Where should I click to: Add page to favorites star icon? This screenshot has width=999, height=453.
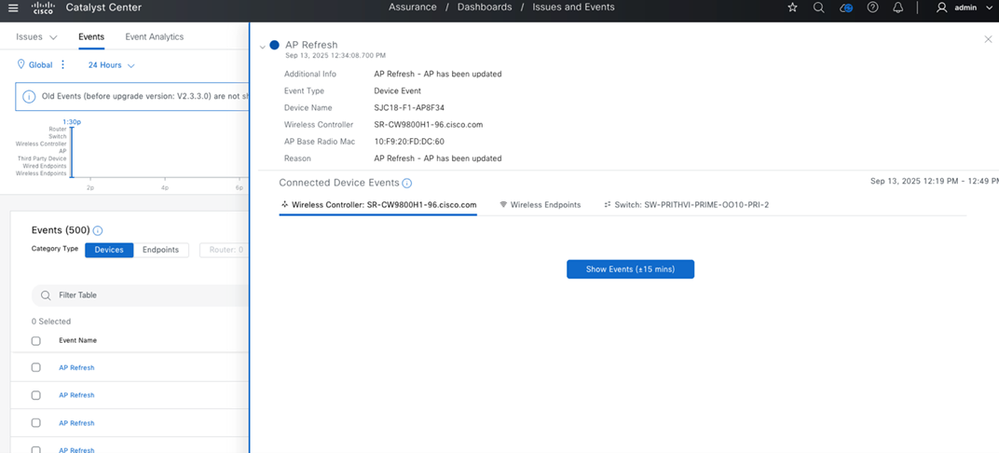pyautogui.click(x=793, y=8)
